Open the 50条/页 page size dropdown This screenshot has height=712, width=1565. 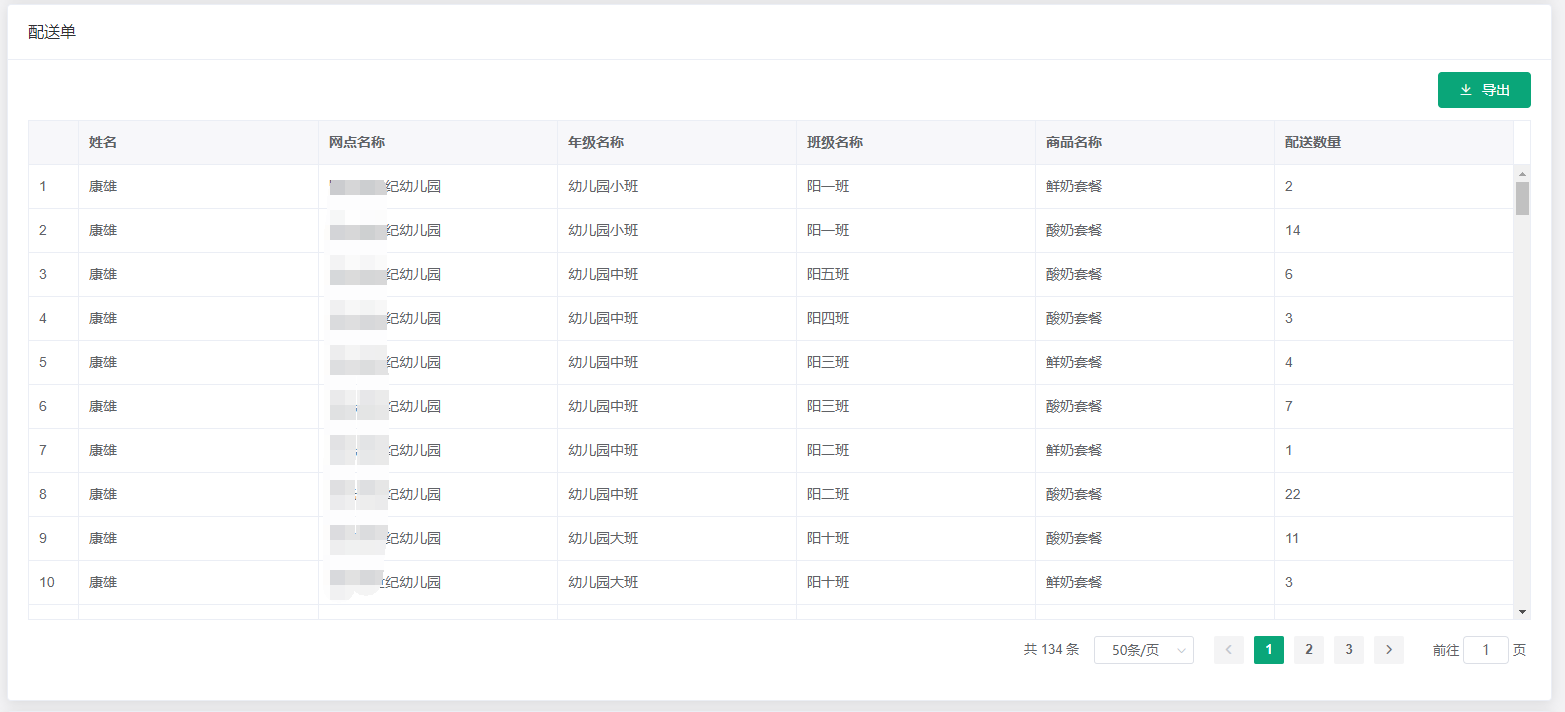[x=1143, y=650]
